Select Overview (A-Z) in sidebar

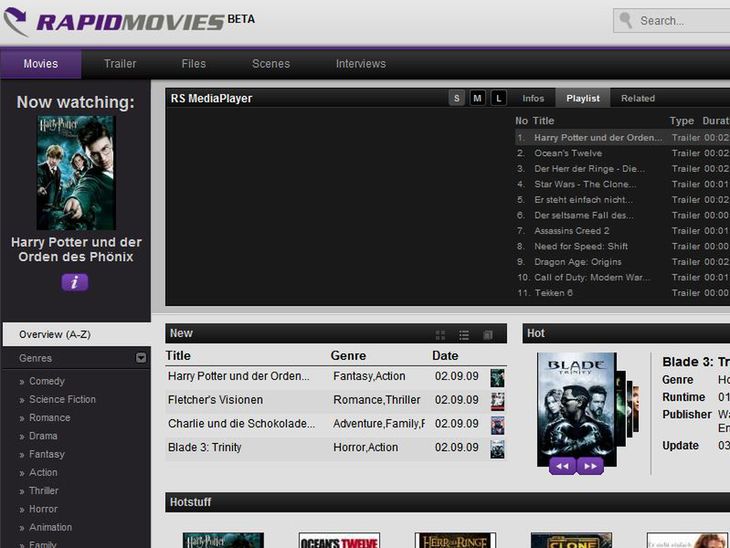pyautogui.click(x=77, y=334)
